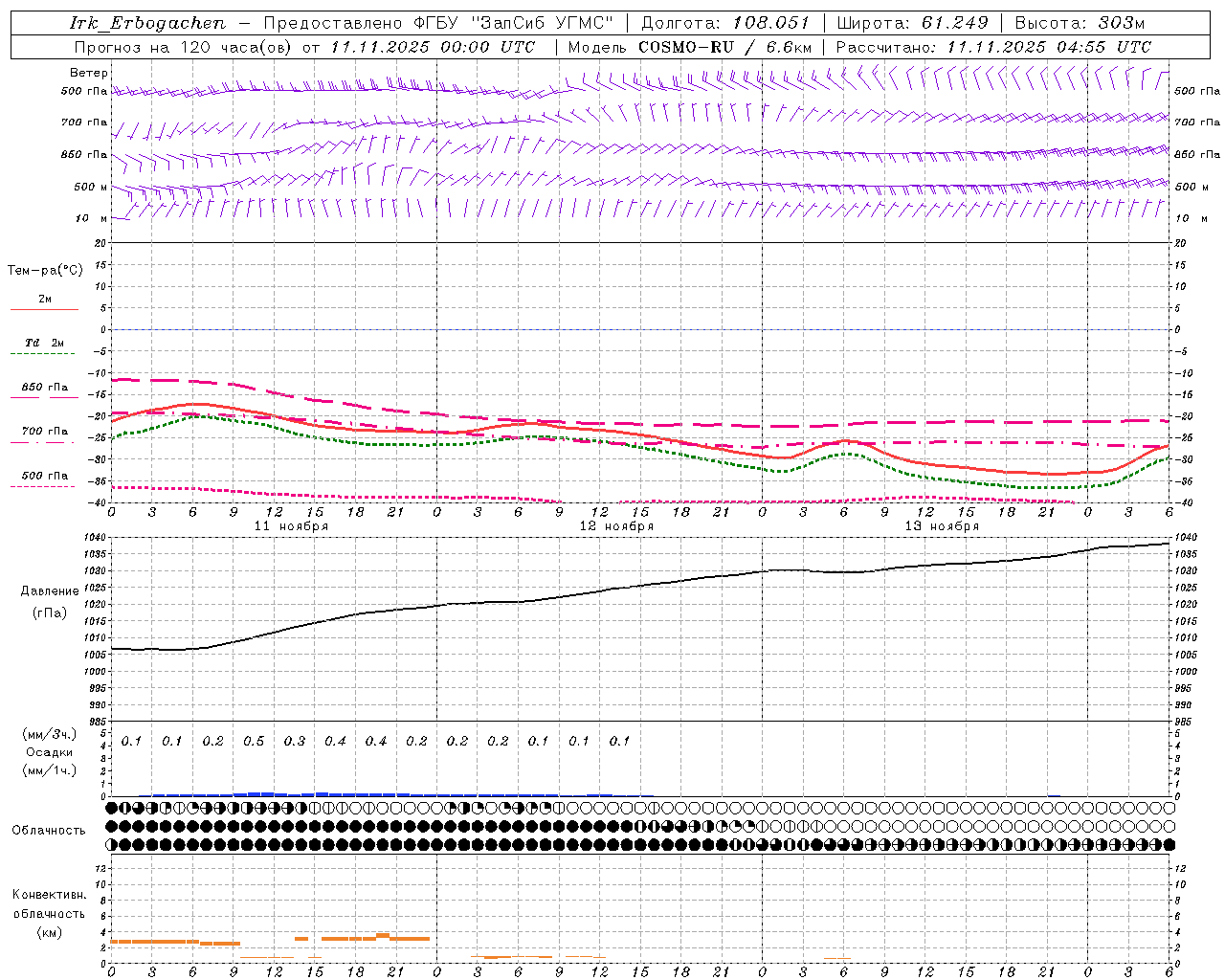
Task: Click the 850 гПа temperature legend entry
Action: tap(44, 388)
